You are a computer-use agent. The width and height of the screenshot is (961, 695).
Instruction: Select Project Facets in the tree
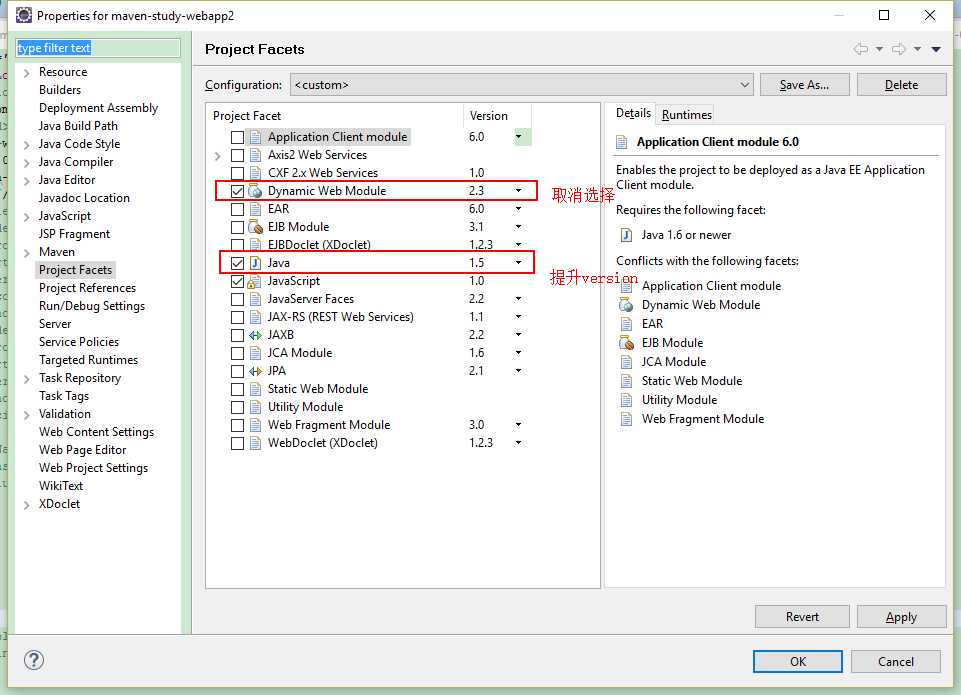pos(75,270)
